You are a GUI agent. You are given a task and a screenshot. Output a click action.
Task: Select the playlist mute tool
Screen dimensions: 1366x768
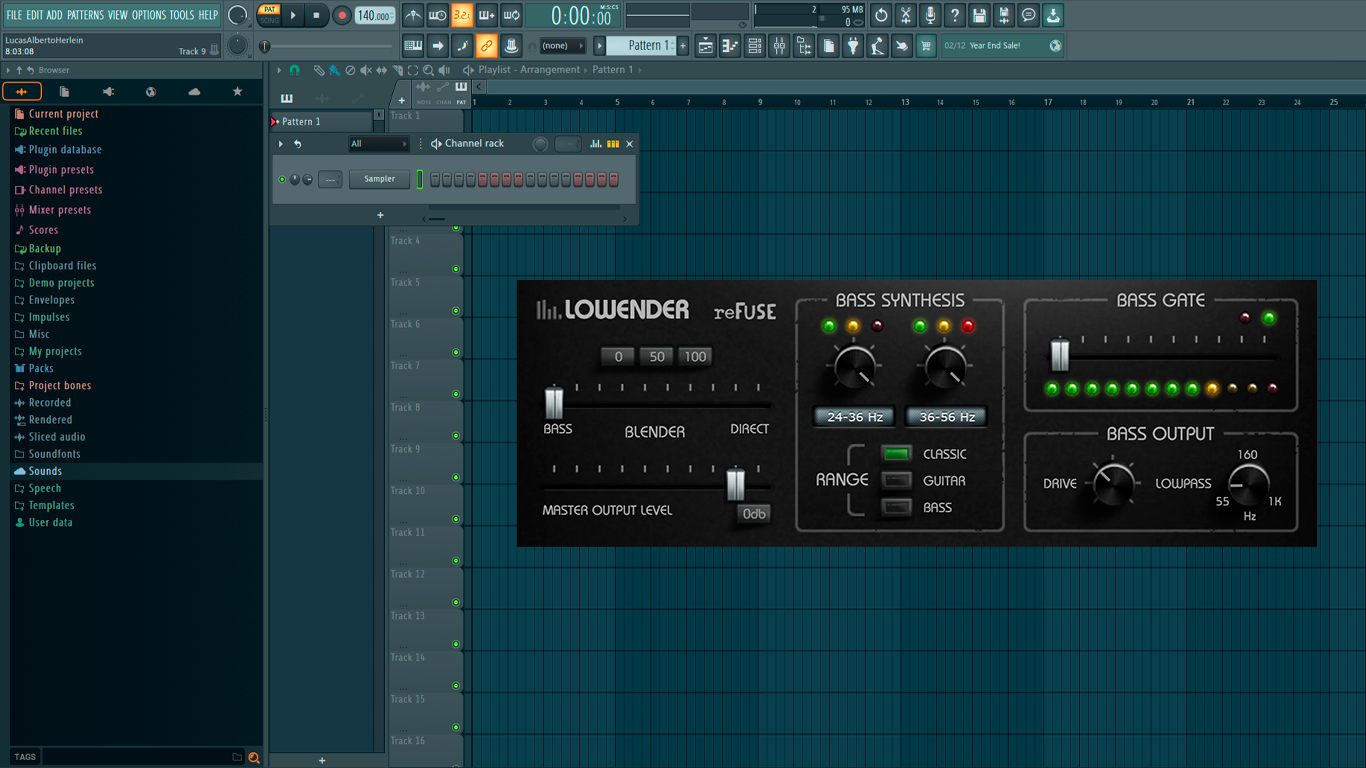tap(365, 70)
